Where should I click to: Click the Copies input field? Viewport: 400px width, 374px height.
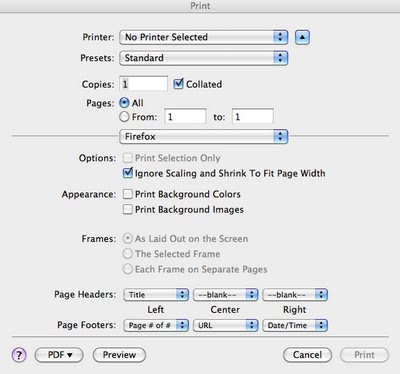(144, 84)
